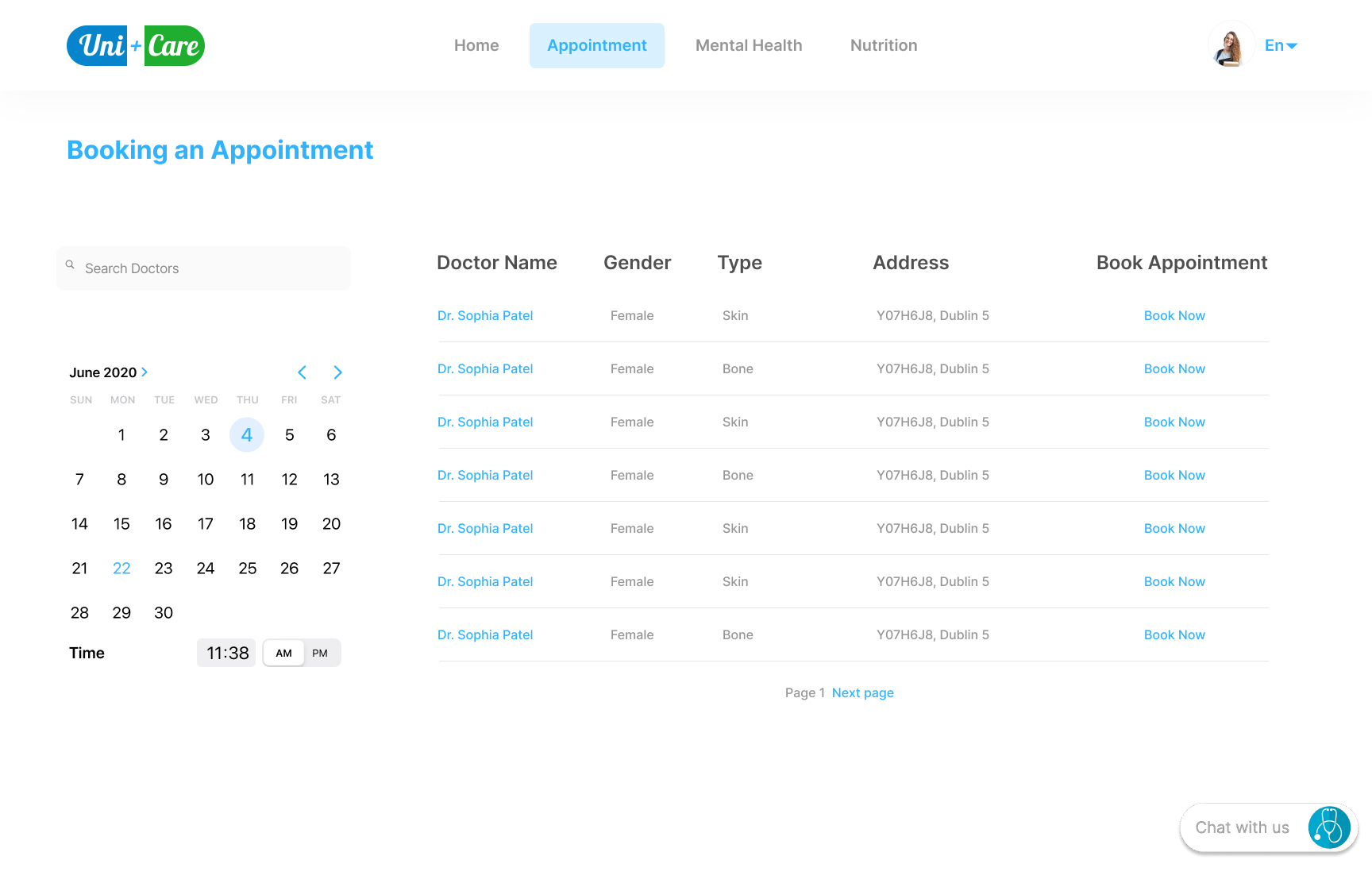Click the Doctor Name column header
Viewport: 1372px width, 887px height.
[x=497, y=263]
